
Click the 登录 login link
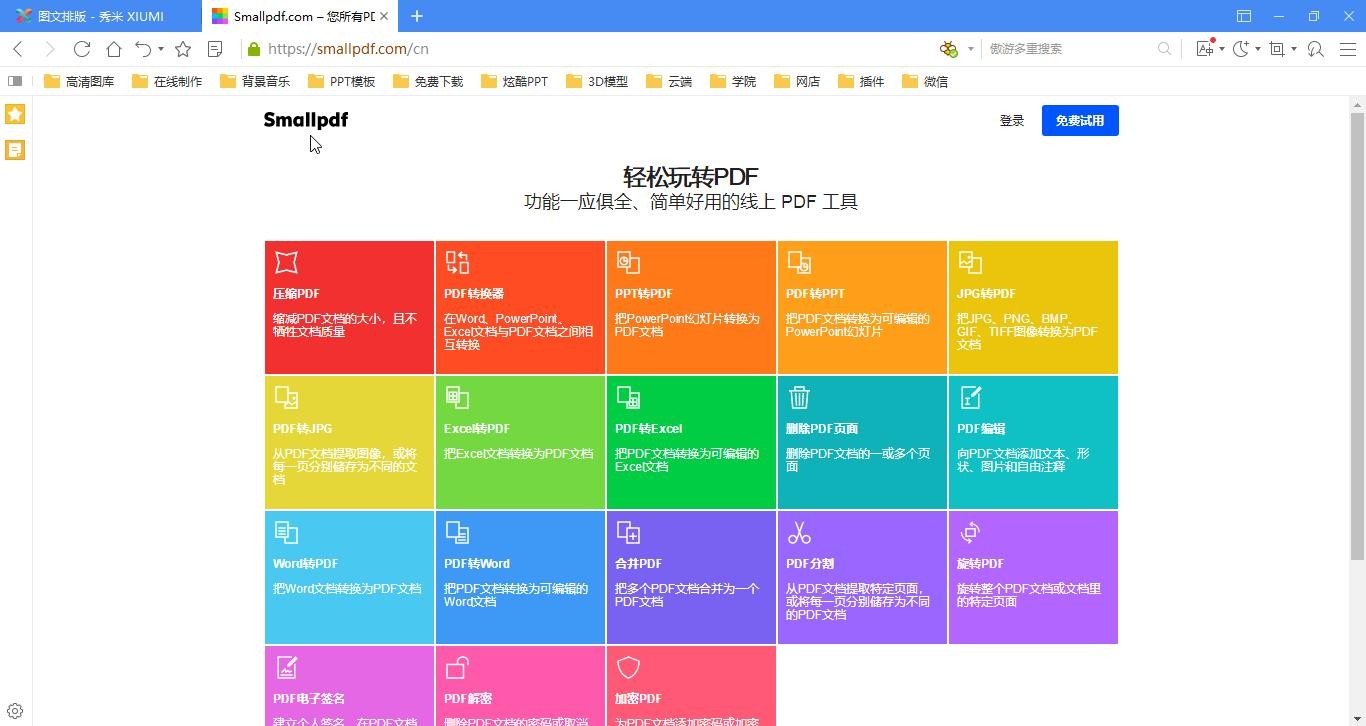1011,121
